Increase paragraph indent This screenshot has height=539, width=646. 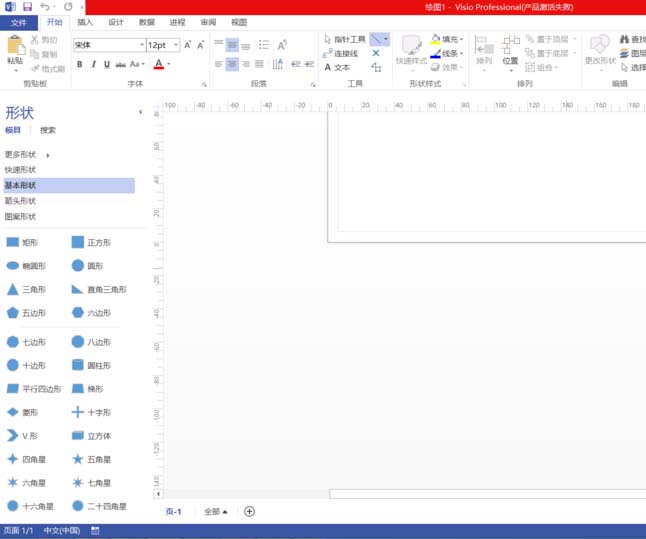pos(309,64)
